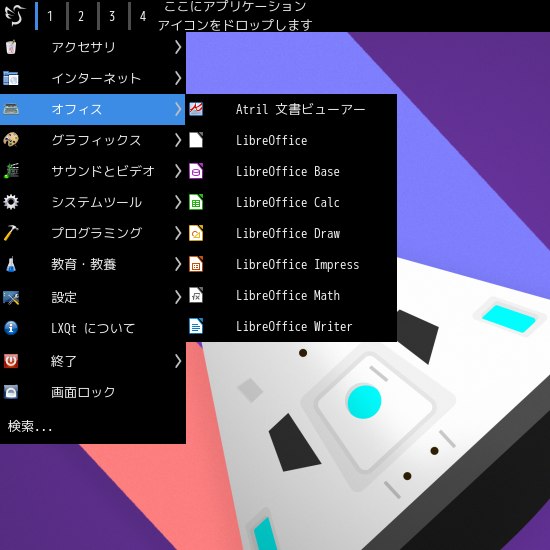Click the chevron on the オフィス row
This screenshot has width=550, height=550.
pyautogui.click(x=178, y=109)
